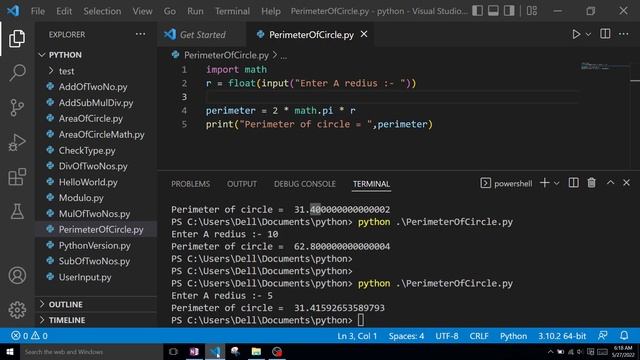Switch to the PROBLEMS panel tab
The image size is (640, 360).
coord(191,184)
